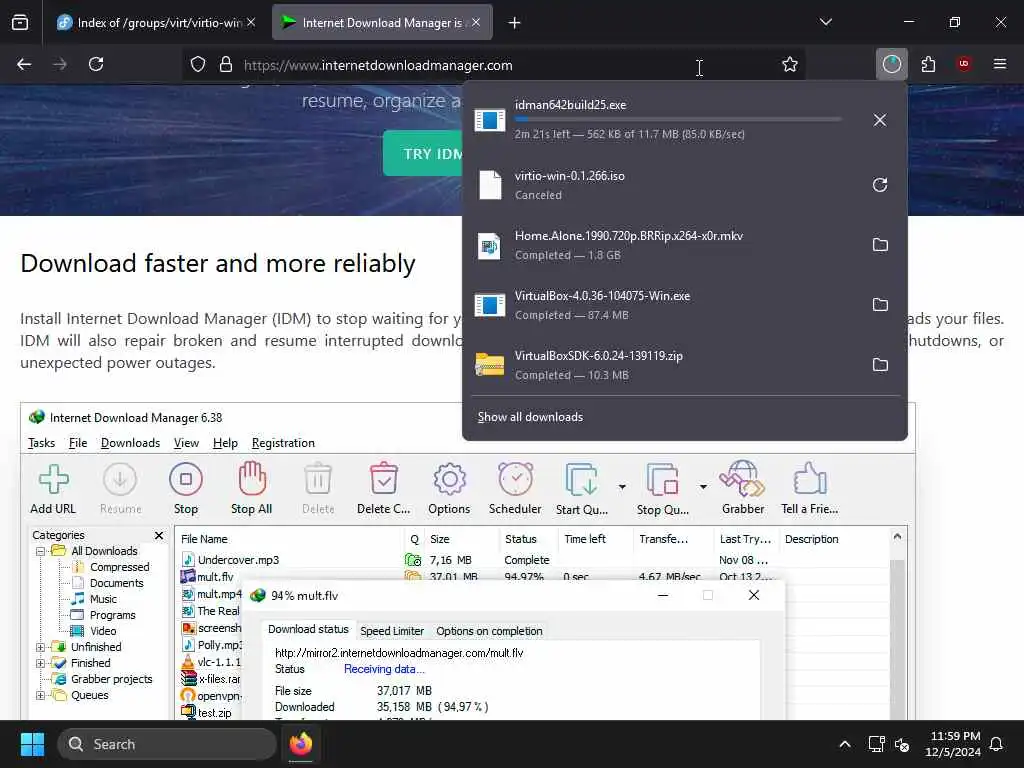Image resolution: width=1024 pixels, height=768 pixels.
Task: Collapse the All Downloads tree node
Action: coord(40,551)
